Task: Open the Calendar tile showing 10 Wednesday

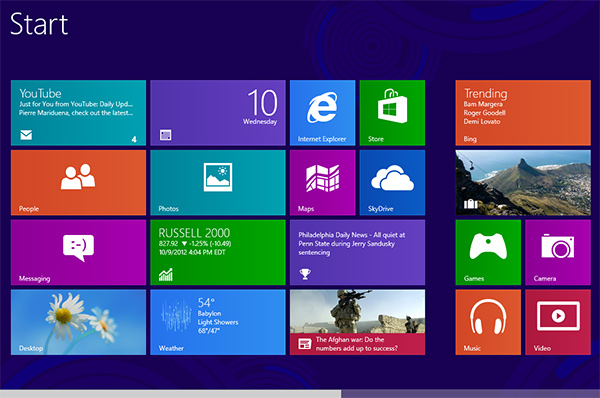Action: click(x=218, y=113)
